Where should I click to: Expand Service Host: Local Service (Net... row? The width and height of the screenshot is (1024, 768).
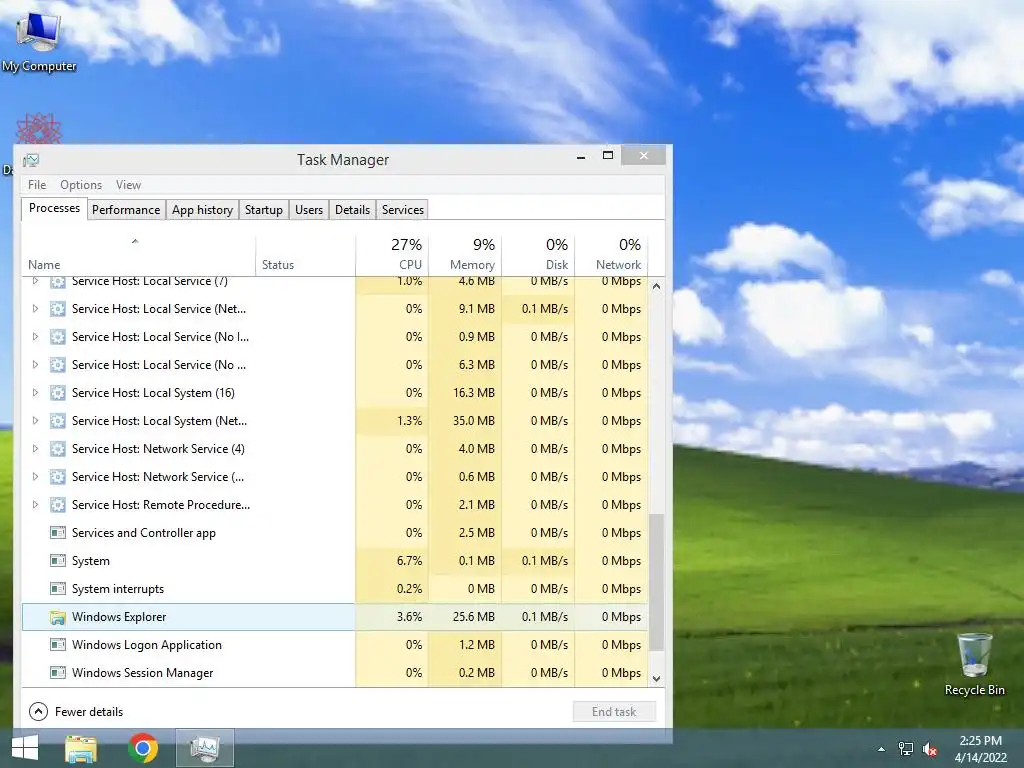coord(35,309)
